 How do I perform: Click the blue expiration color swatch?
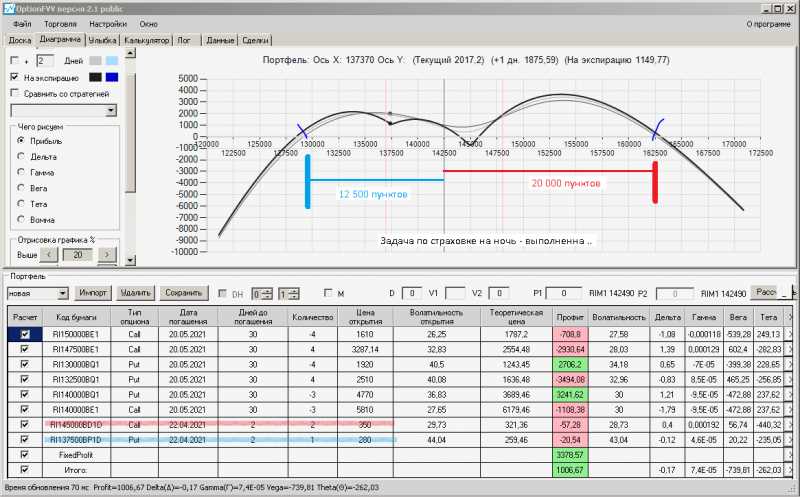click(112, 77)
